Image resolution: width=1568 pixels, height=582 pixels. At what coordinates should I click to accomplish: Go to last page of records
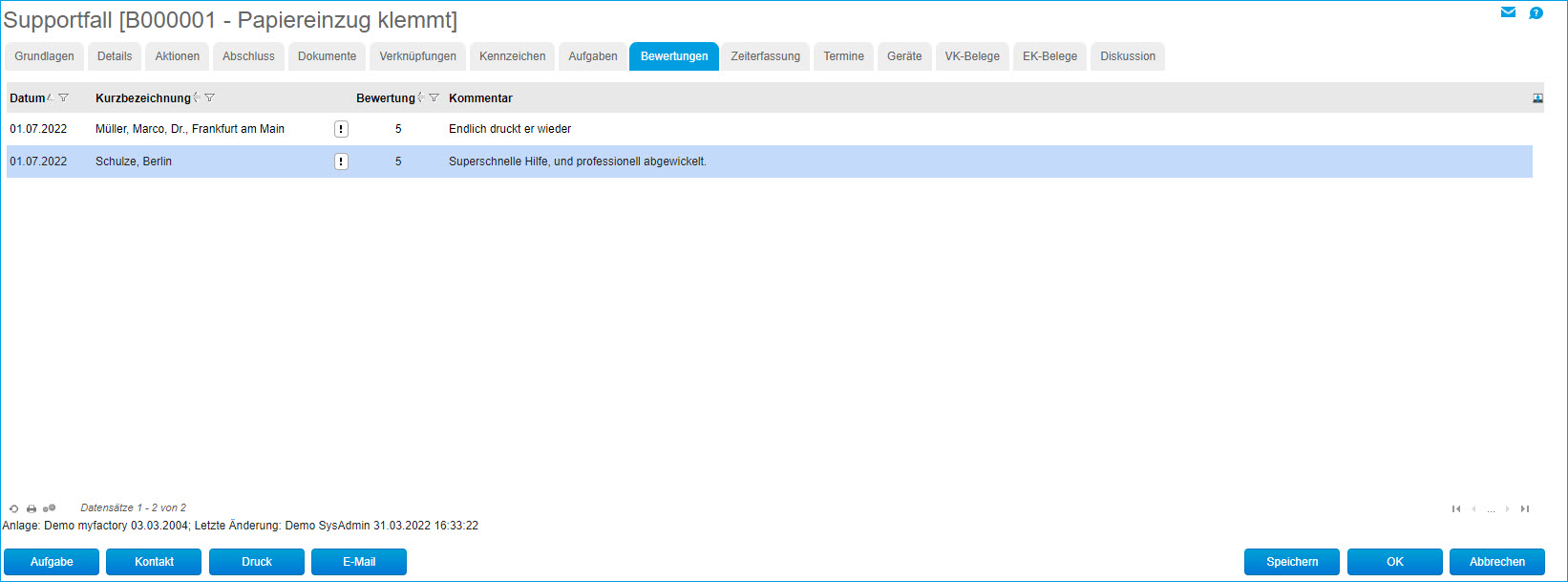(x=1525, y=508)
